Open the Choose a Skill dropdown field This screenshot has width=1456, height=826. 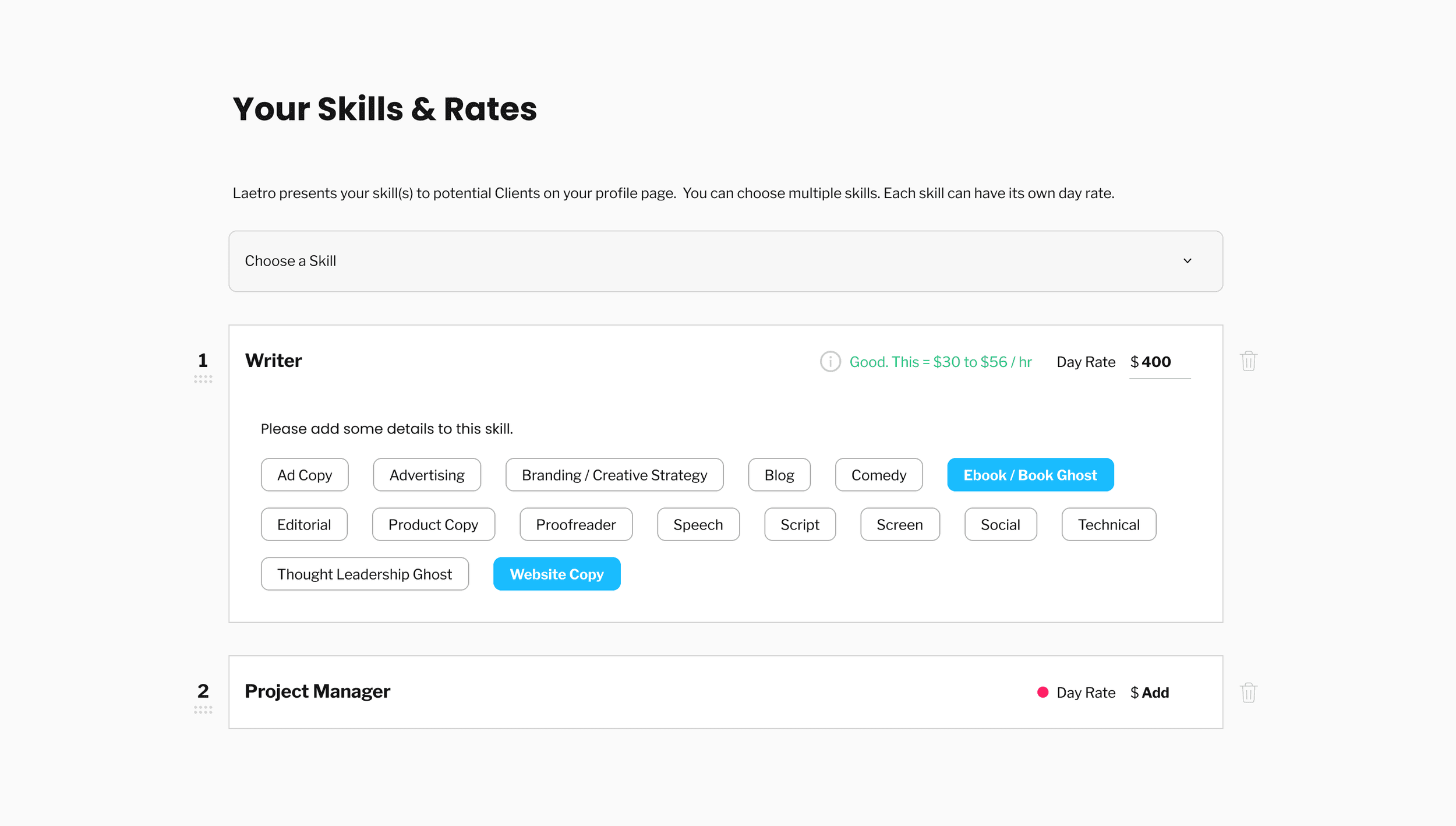coord(699,261)
